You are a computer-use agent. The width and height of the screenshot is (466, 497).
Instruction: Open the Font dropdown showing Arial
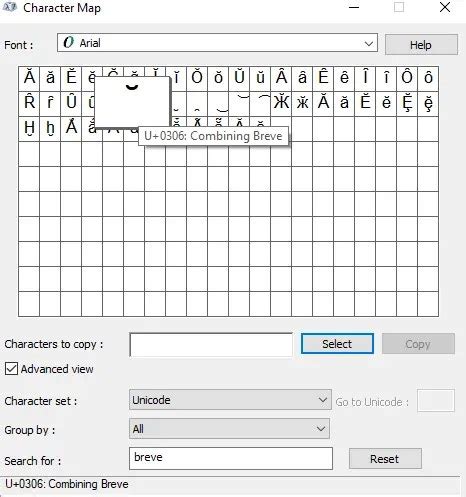[x=217, y=43]
